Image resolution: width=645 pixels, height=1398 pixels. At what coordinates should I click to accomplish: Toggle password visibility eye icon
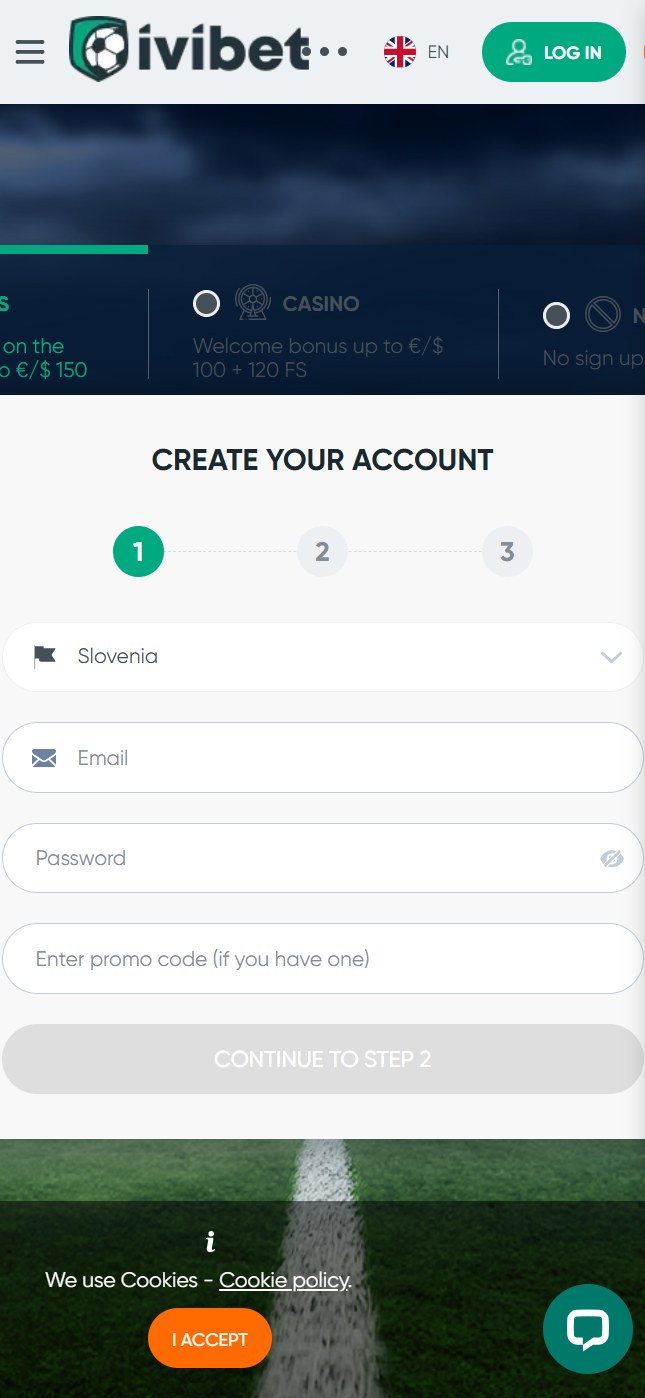click(612, 858)
